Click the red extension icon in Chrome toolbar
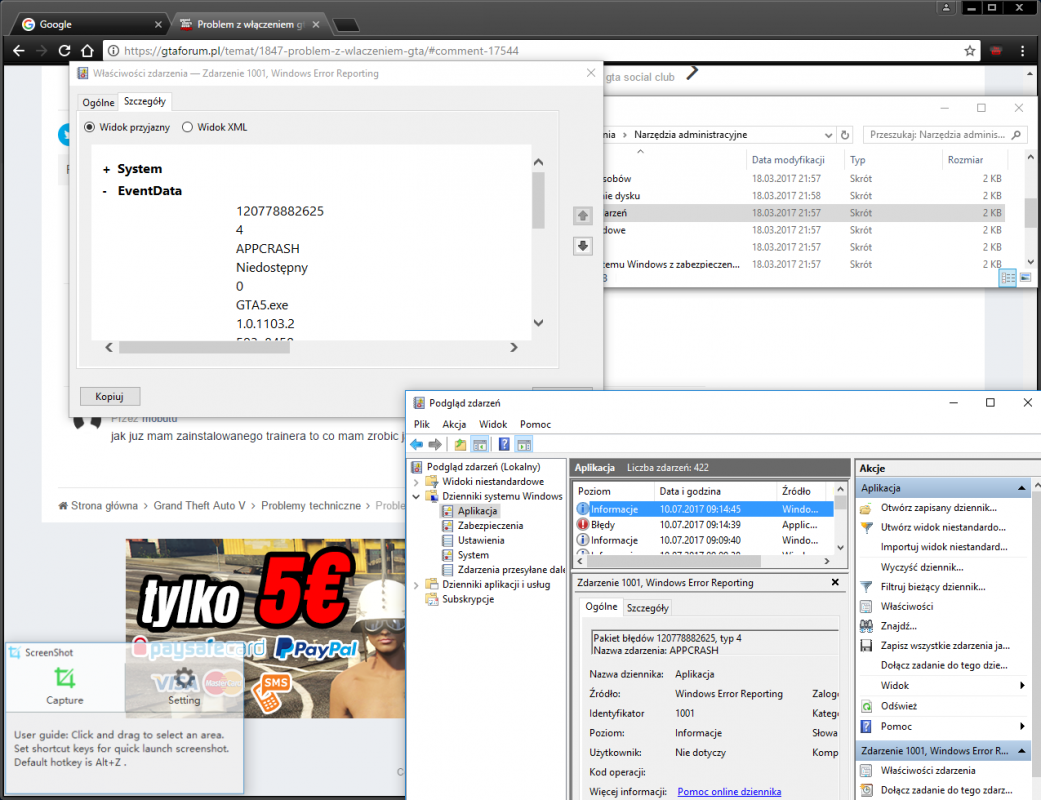This screenshot has width=1041, height=800. coord(996,50)
